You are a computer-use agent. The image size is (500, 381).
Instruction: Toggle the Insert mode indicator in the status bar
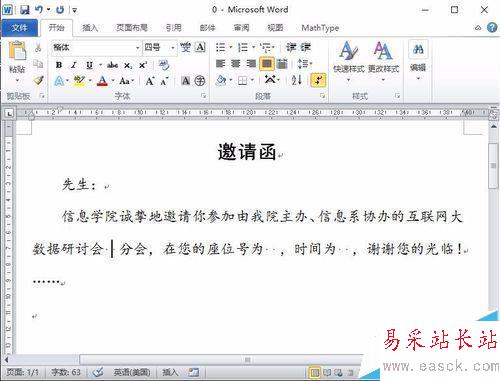(x=169, y=372)
